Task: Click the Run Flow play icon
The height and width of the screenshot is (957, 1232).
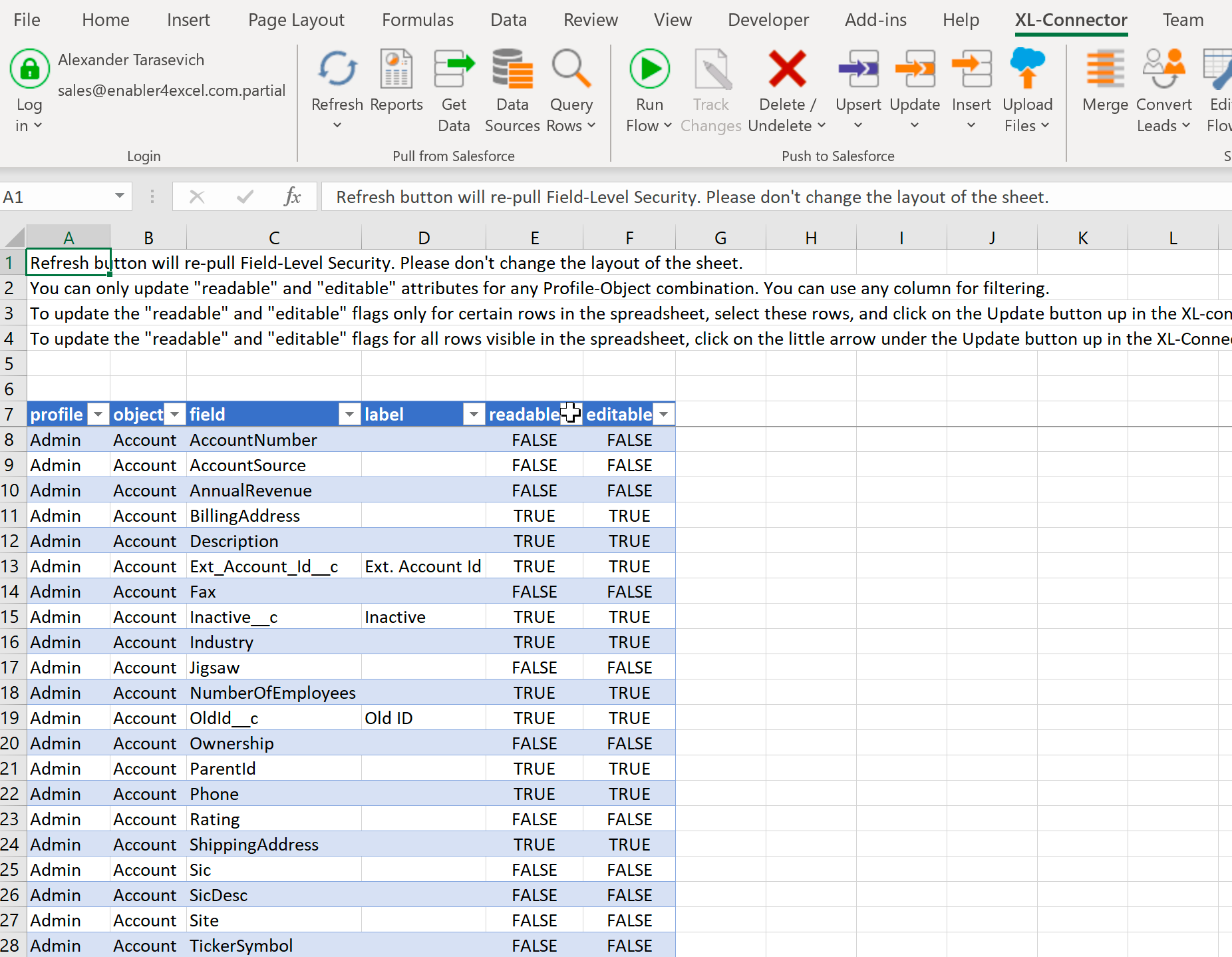Action: click(649, 69)
